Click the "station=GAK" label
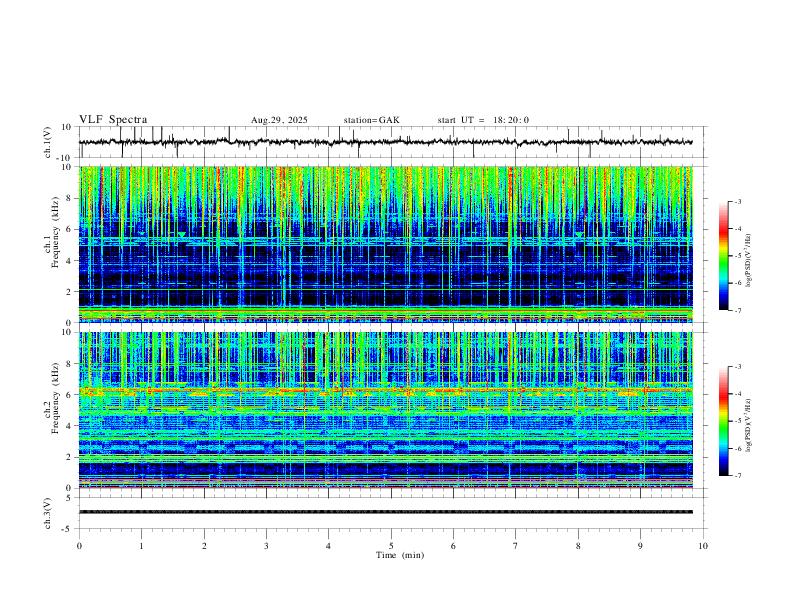The height and width of the screenshot is (612, 792). [372, 120]
